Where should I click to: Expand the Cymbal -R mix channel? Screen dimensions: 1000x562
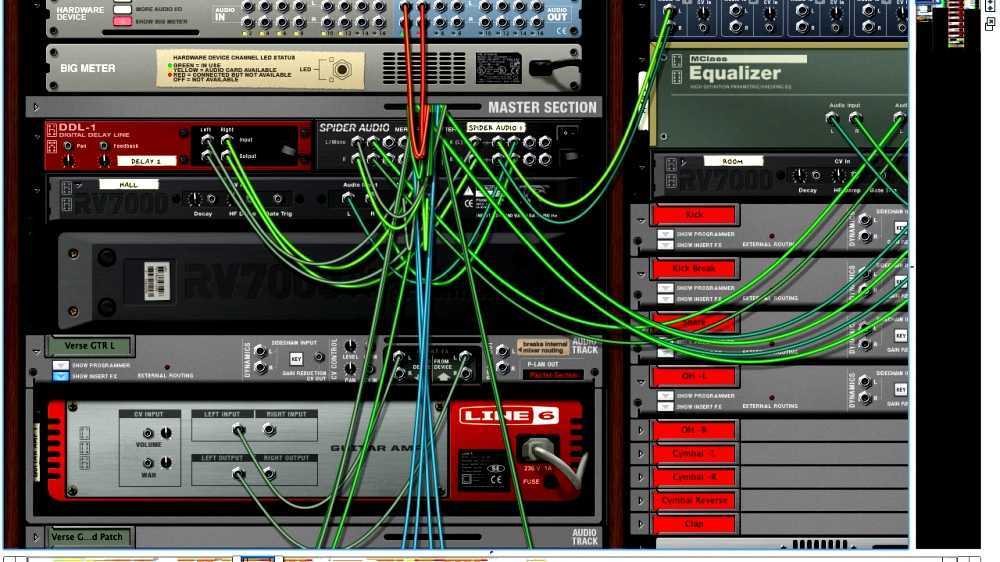640,477
